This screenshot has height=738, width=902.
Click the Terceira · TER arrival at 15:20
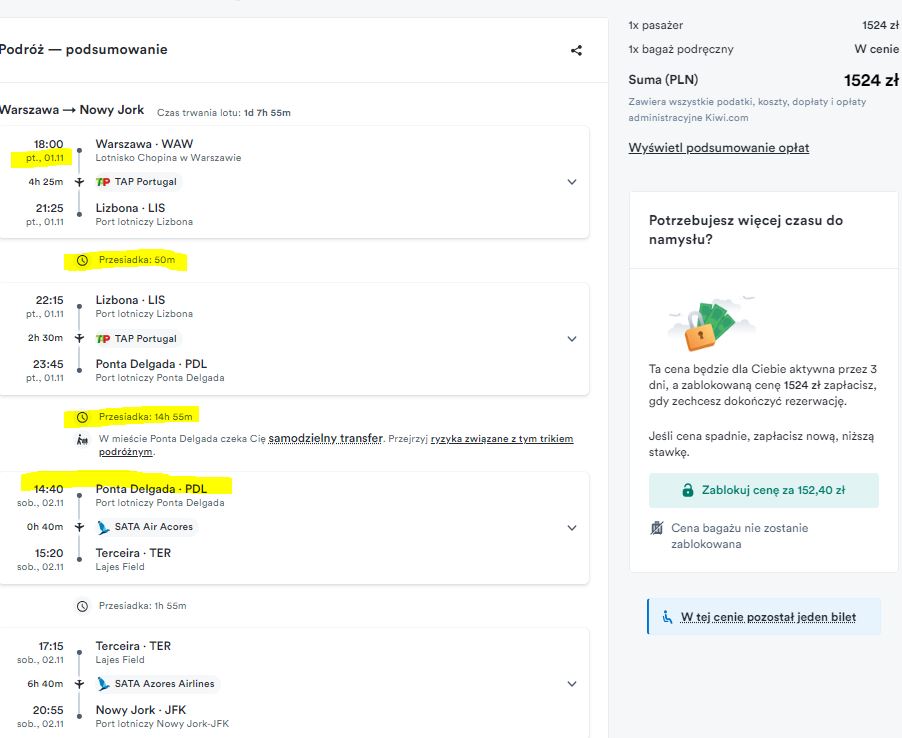pyautogui.click(x=133, y=553)
